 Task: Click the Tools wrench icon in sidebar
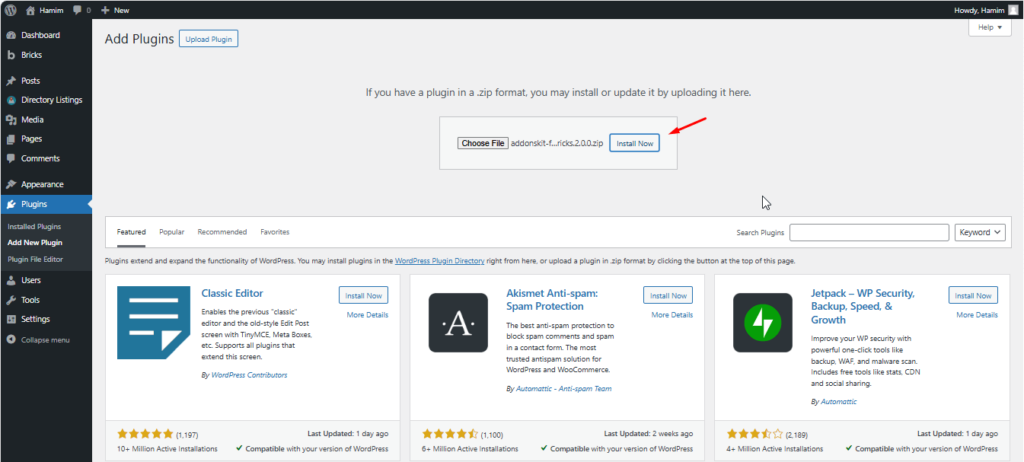[10, 300]
